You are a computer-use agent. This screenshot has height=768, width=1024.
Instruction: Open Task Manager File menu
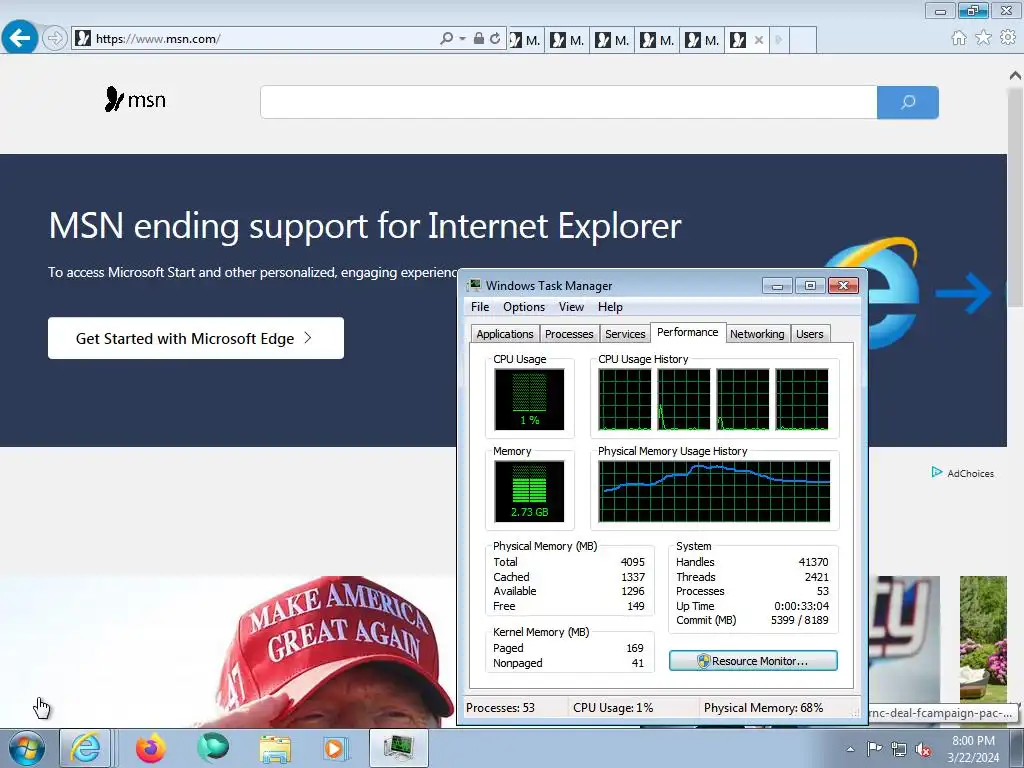point(480,307)
